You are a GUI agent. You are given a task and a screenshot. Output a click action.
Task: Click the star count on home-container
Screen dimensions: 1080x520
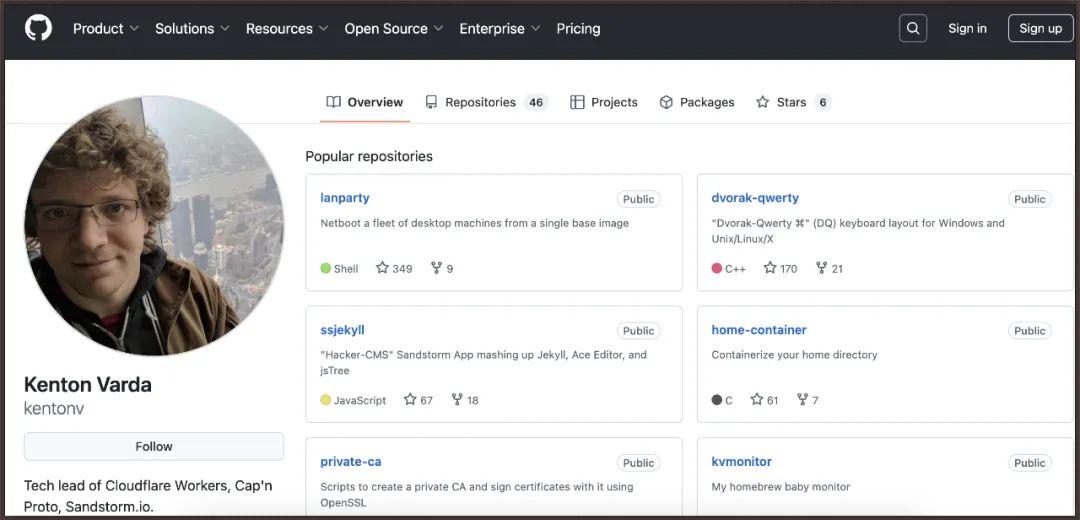point(765,400)
